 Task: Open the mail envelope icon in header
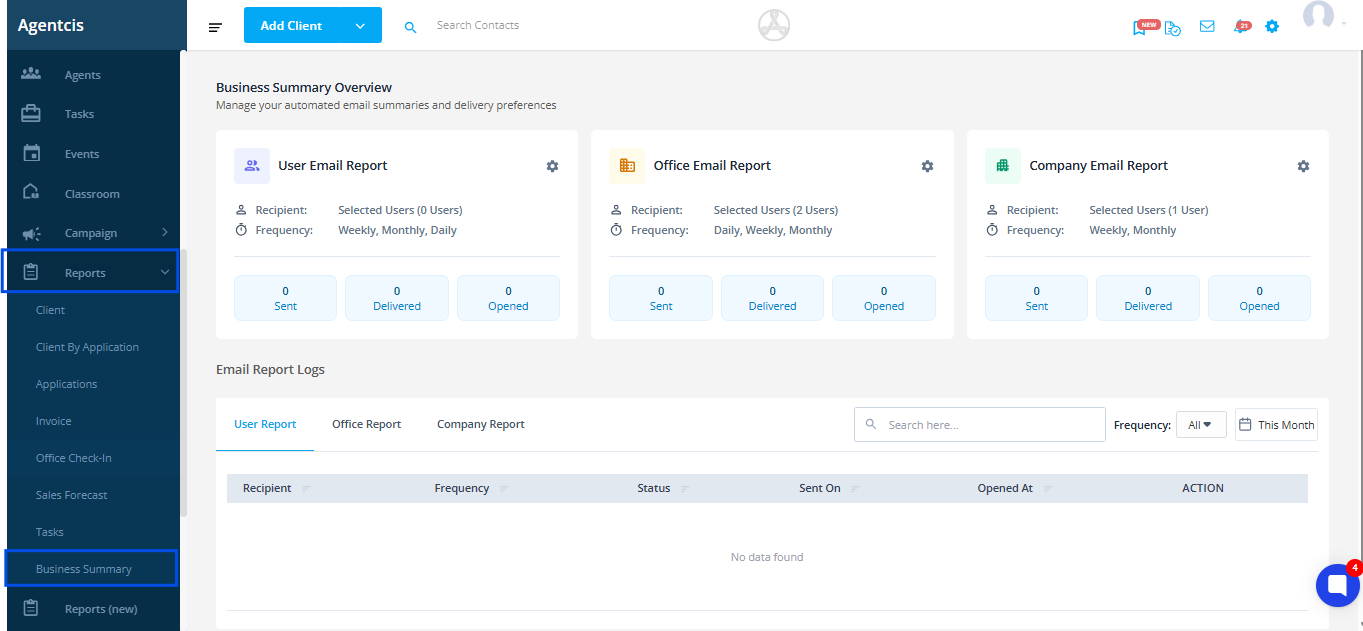[x=1207, y=26]
